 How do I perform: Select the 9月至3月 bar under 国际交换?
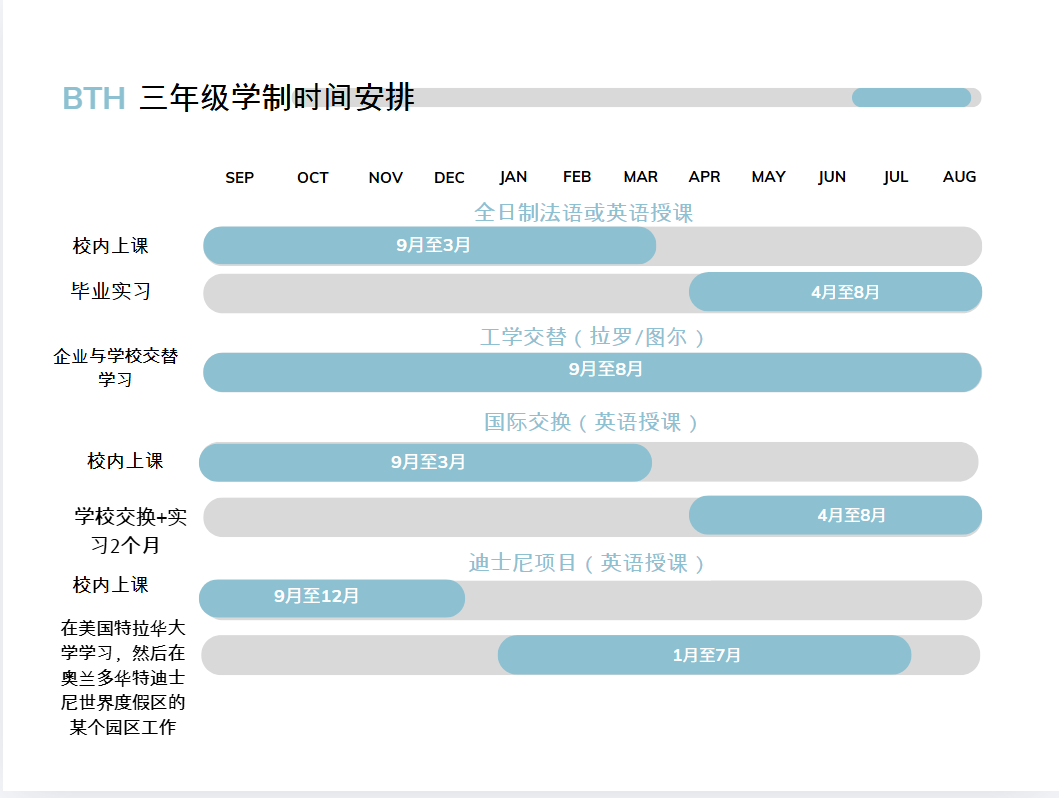[x=426, y=462]
